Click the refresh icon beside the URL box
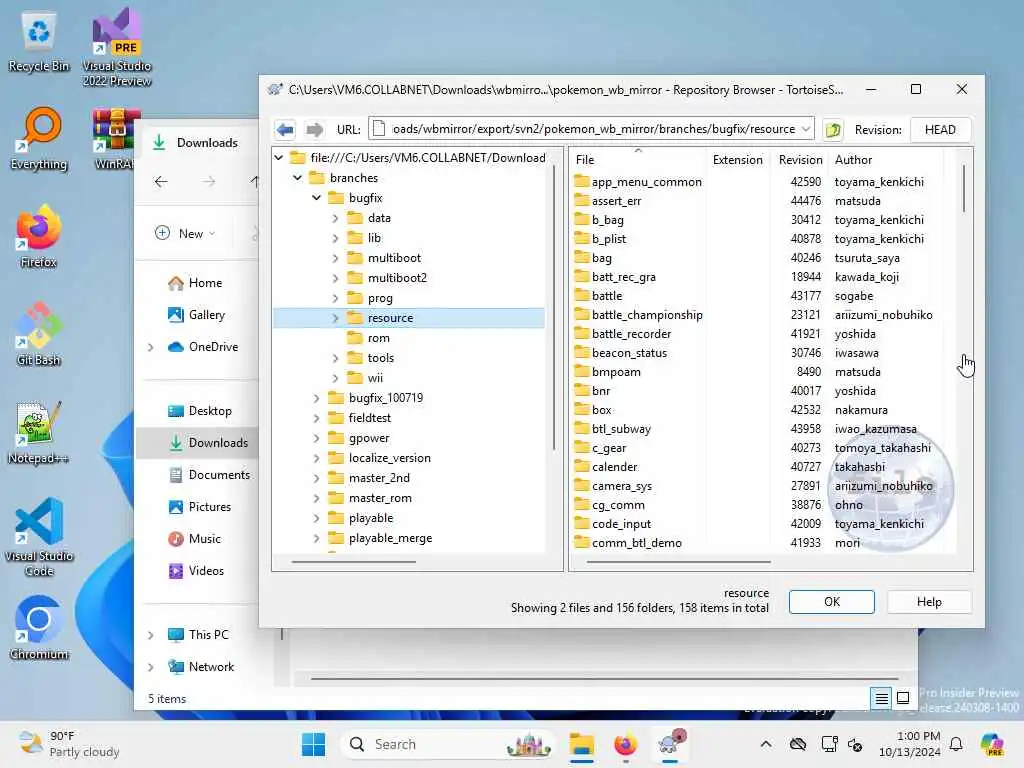The height and width of the screenshot is (768, 1024). click(x=833, y=129)
